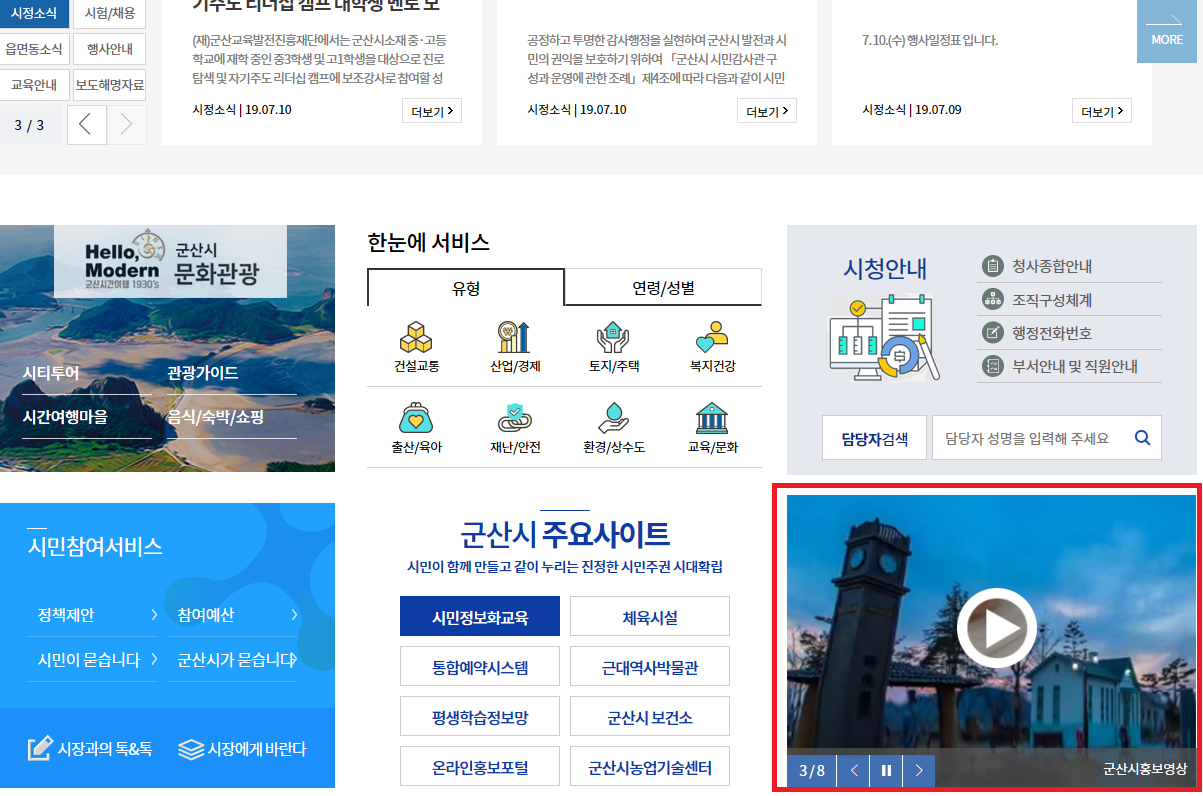Select the 시험/채용 news tab
The height and width of the screenshot is (796, 1203).
109,14
